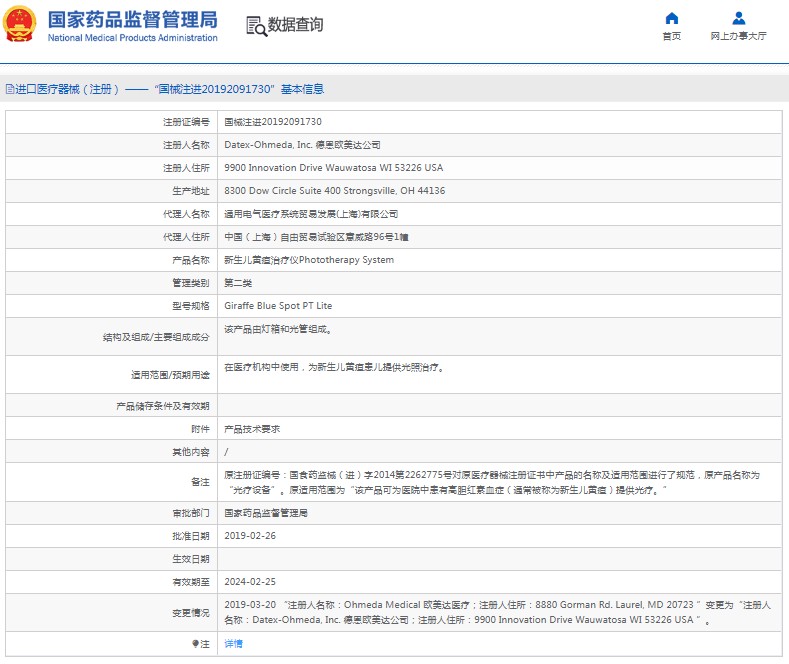Select the 该产品由灯箱和光管组成 text
The image size is (789, 664).
click(278, 330)
